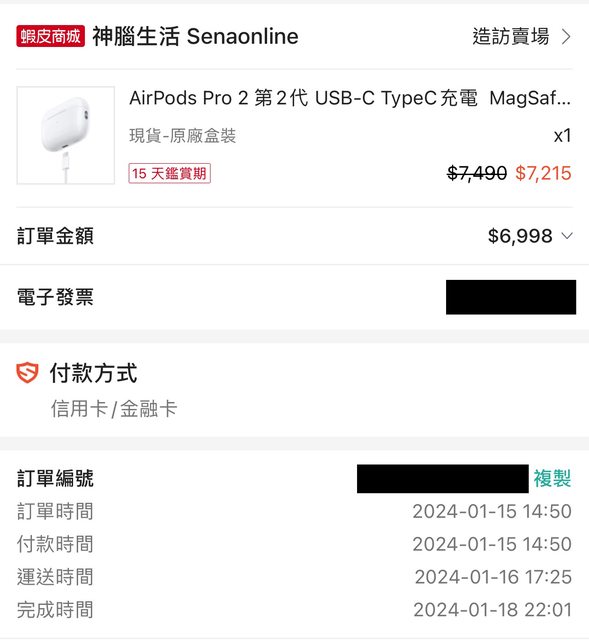Tap the 信用卡/金融卡 payment method text
Image resolution: width=589 pixels, height=640 pixels.
[x=114, y=409]
